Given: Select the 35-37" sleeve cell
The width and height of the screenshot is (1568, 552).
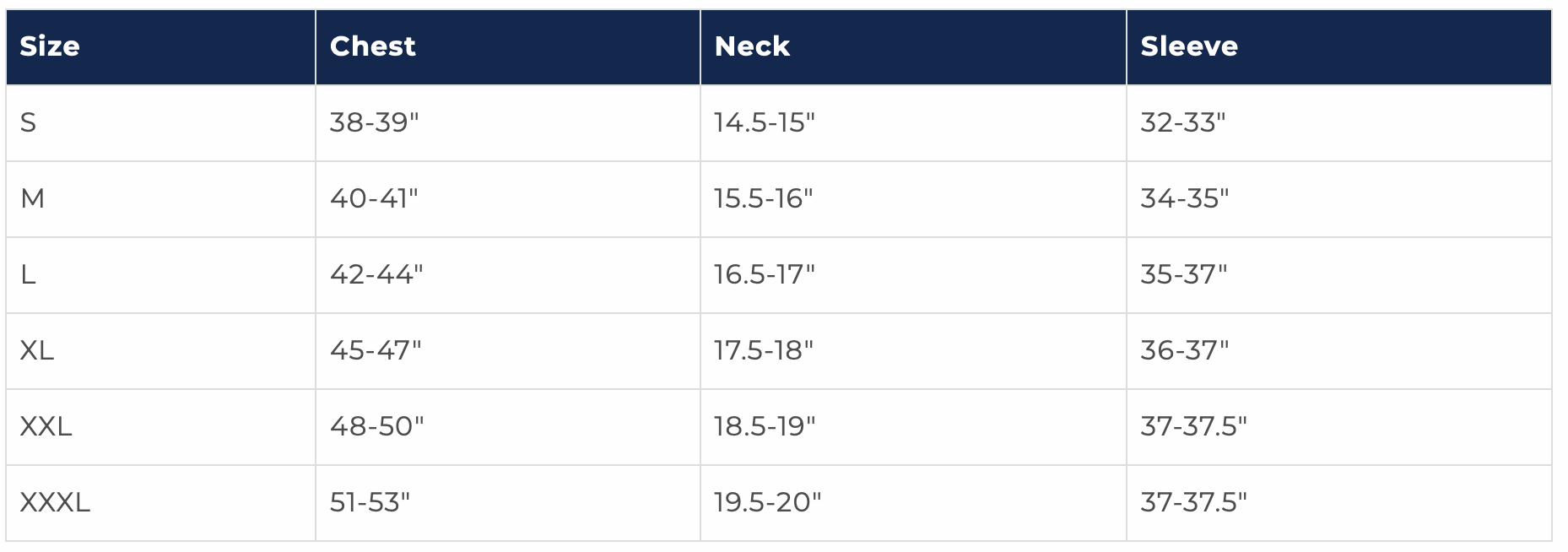Looking at the screenshot, I should click(1183, 275).
